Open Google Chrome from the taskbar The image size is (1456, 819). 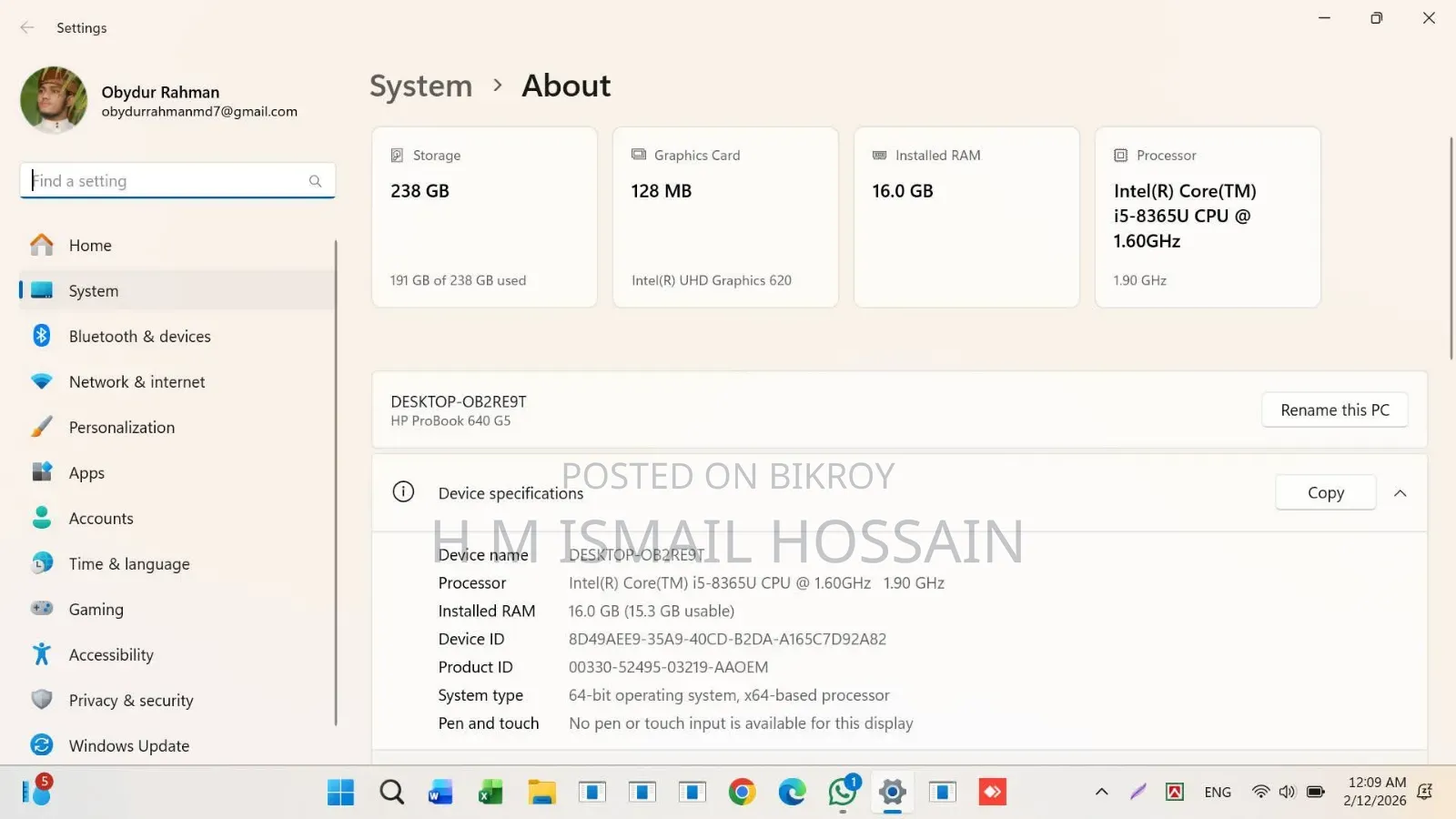coord(742,792)
